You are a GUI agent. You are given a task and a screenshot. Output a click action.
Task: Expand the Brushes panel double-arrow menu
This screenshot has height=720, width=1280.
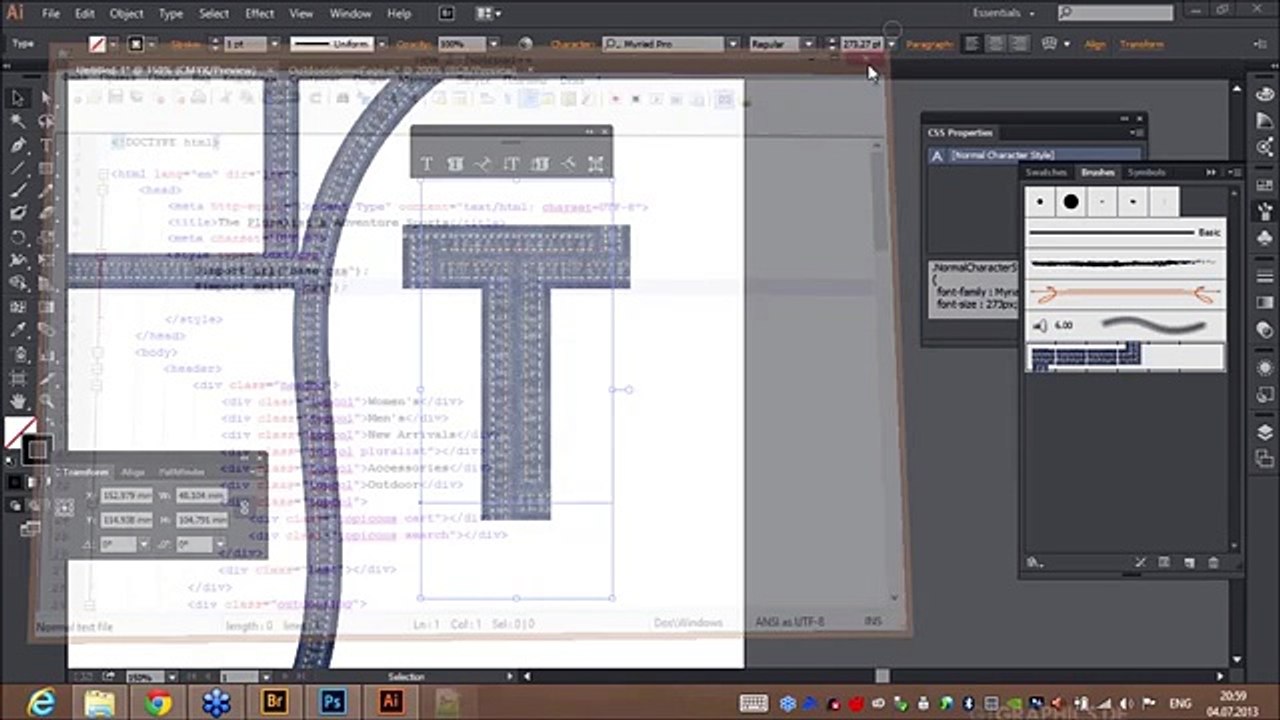[1210, 172]
